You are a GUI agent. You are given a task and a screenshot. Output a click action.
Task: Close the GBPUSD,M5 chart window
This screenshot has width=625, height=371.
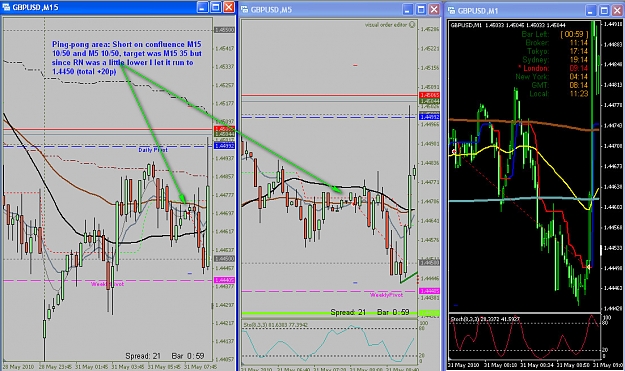point(434,9)
